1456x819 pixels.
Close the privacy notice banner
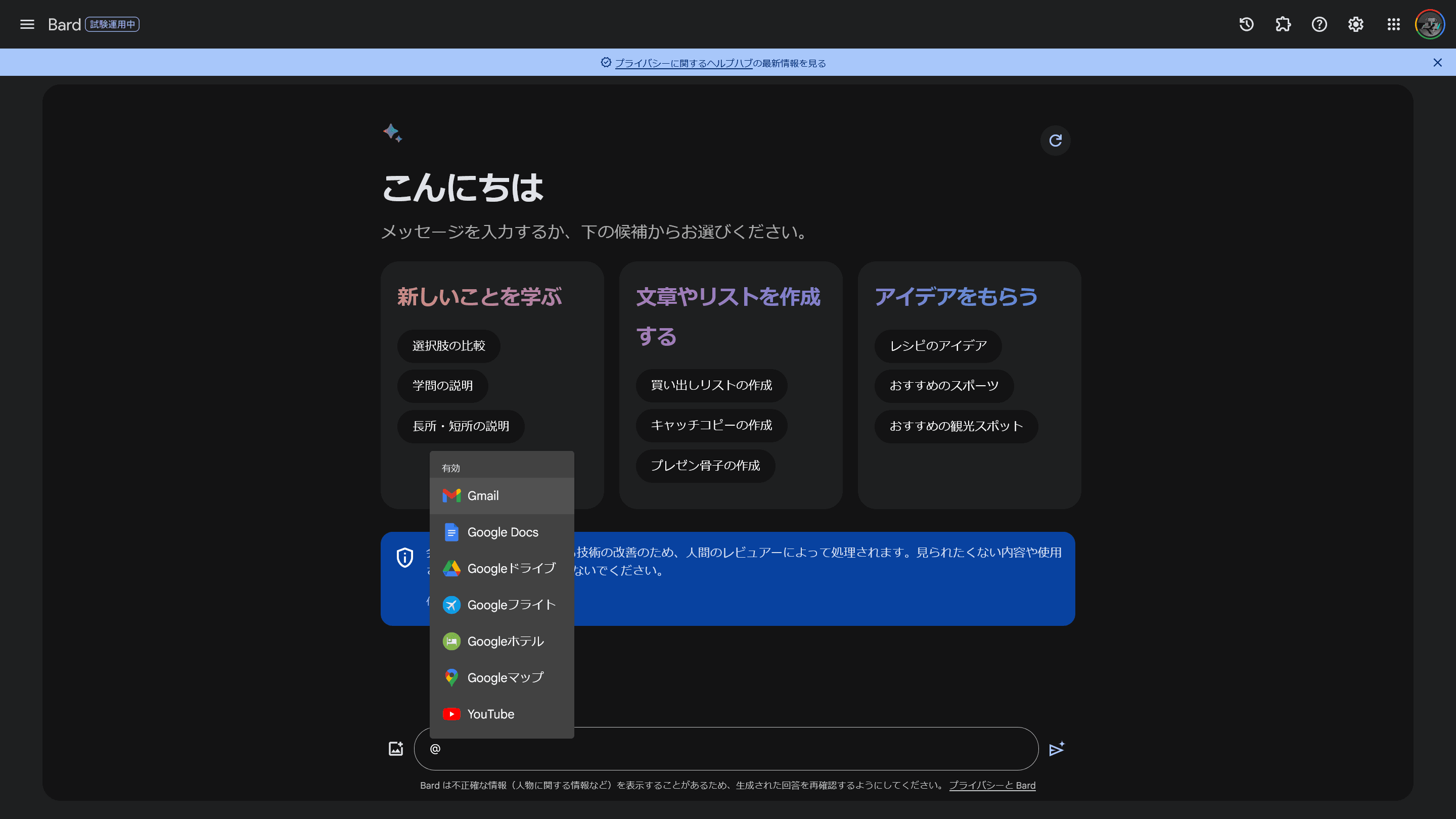pos(1437,63)
